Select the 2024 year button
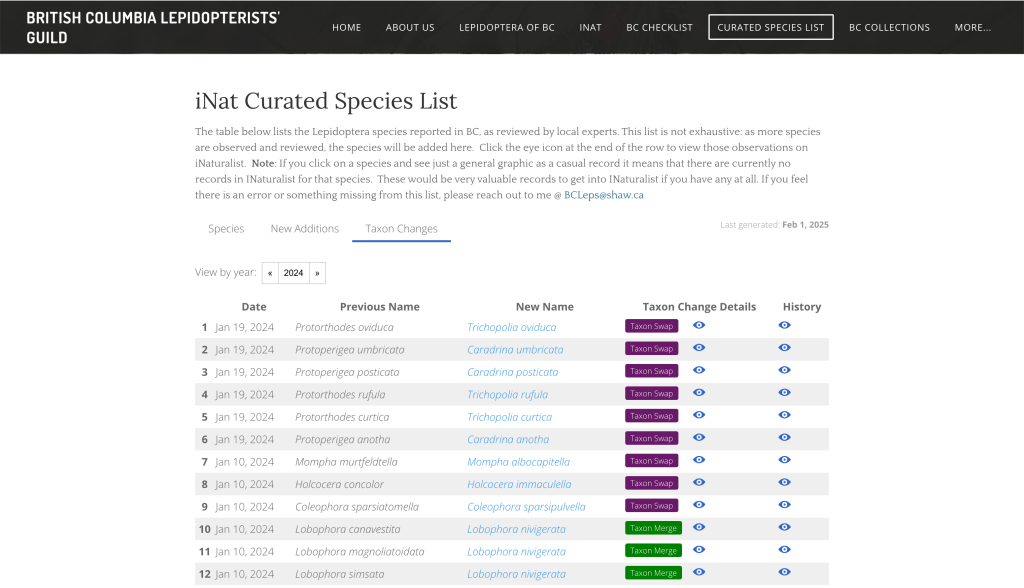This screenshot has width=1024, height=588. coord(293,272)
